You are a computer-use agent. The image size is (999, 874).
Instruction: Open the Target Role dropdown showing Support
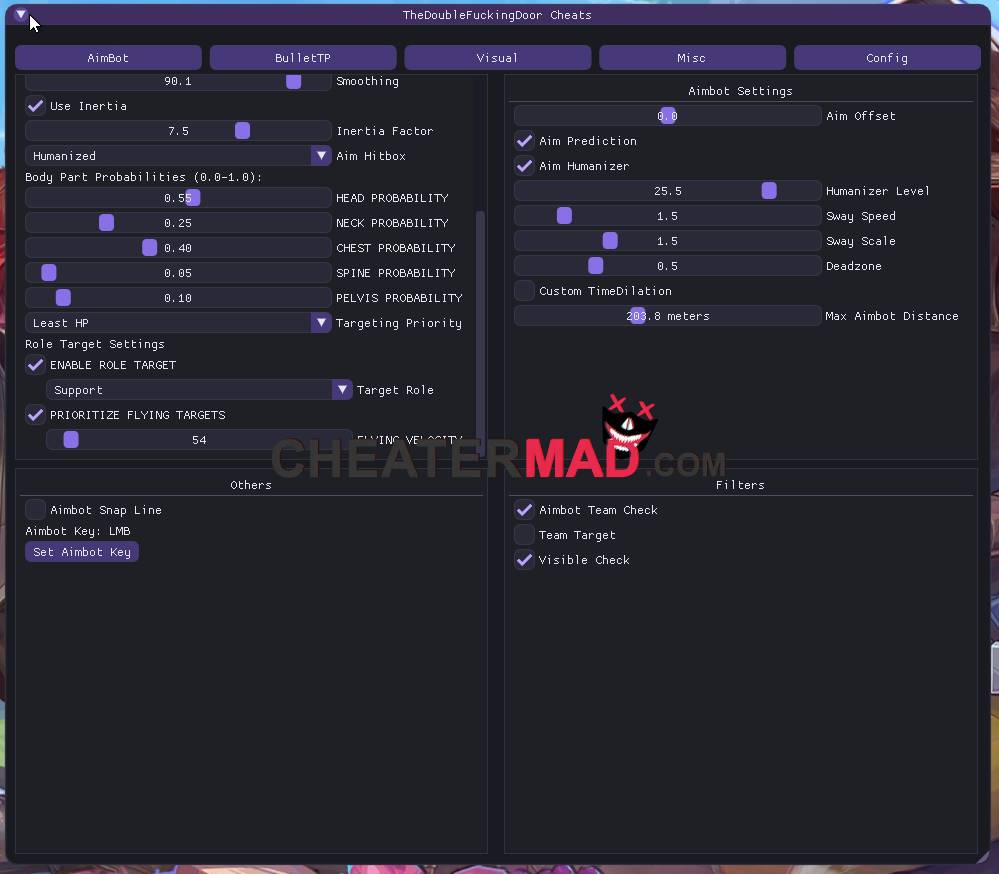pos(199,389)
